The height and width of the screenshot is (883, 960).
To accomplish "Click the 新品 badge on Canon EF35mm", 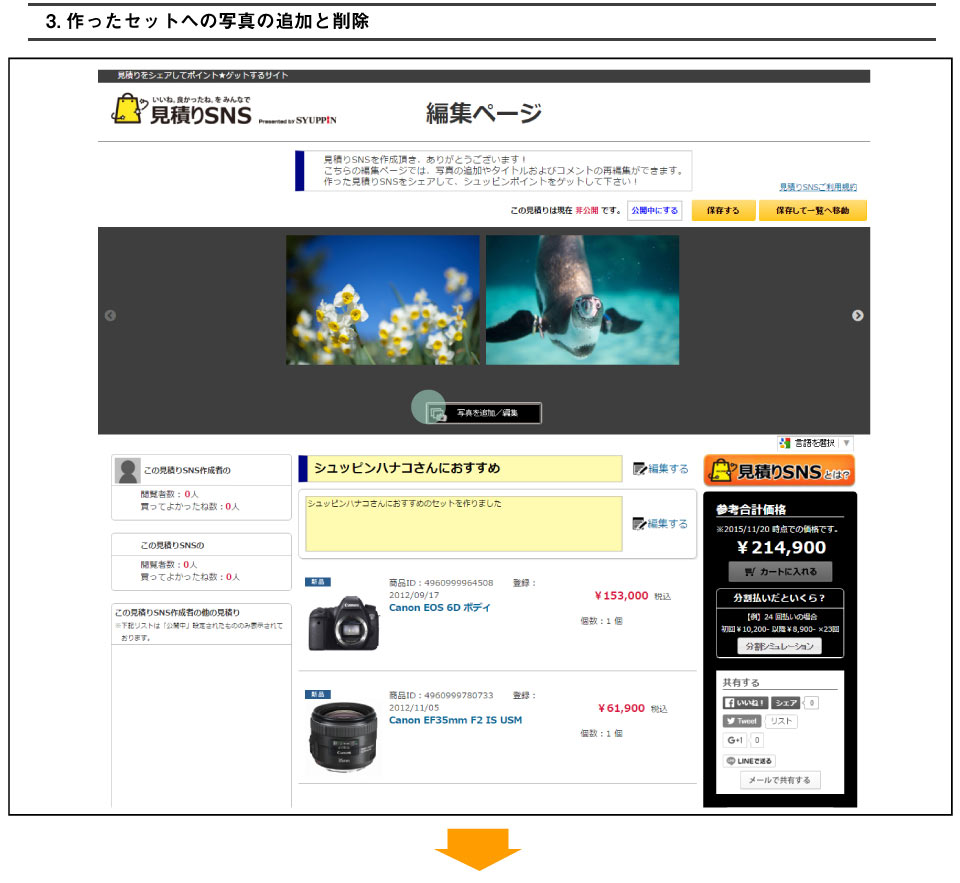I will point(318,694).
